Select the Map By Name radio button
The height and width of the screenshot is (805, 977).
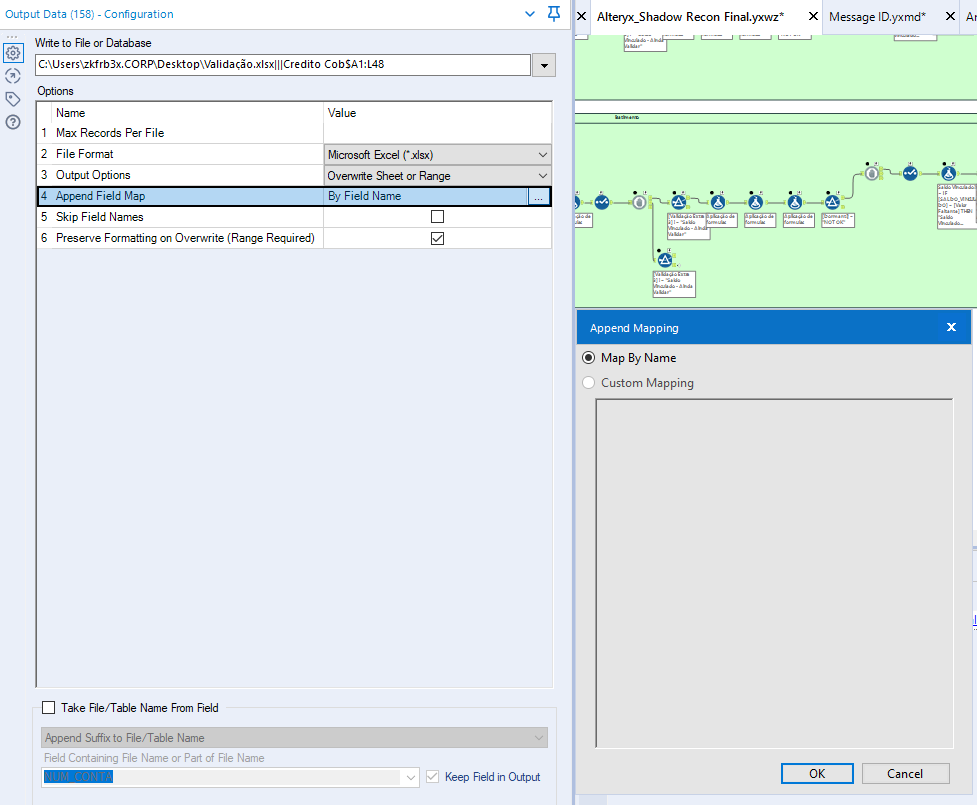pos(588,358)
